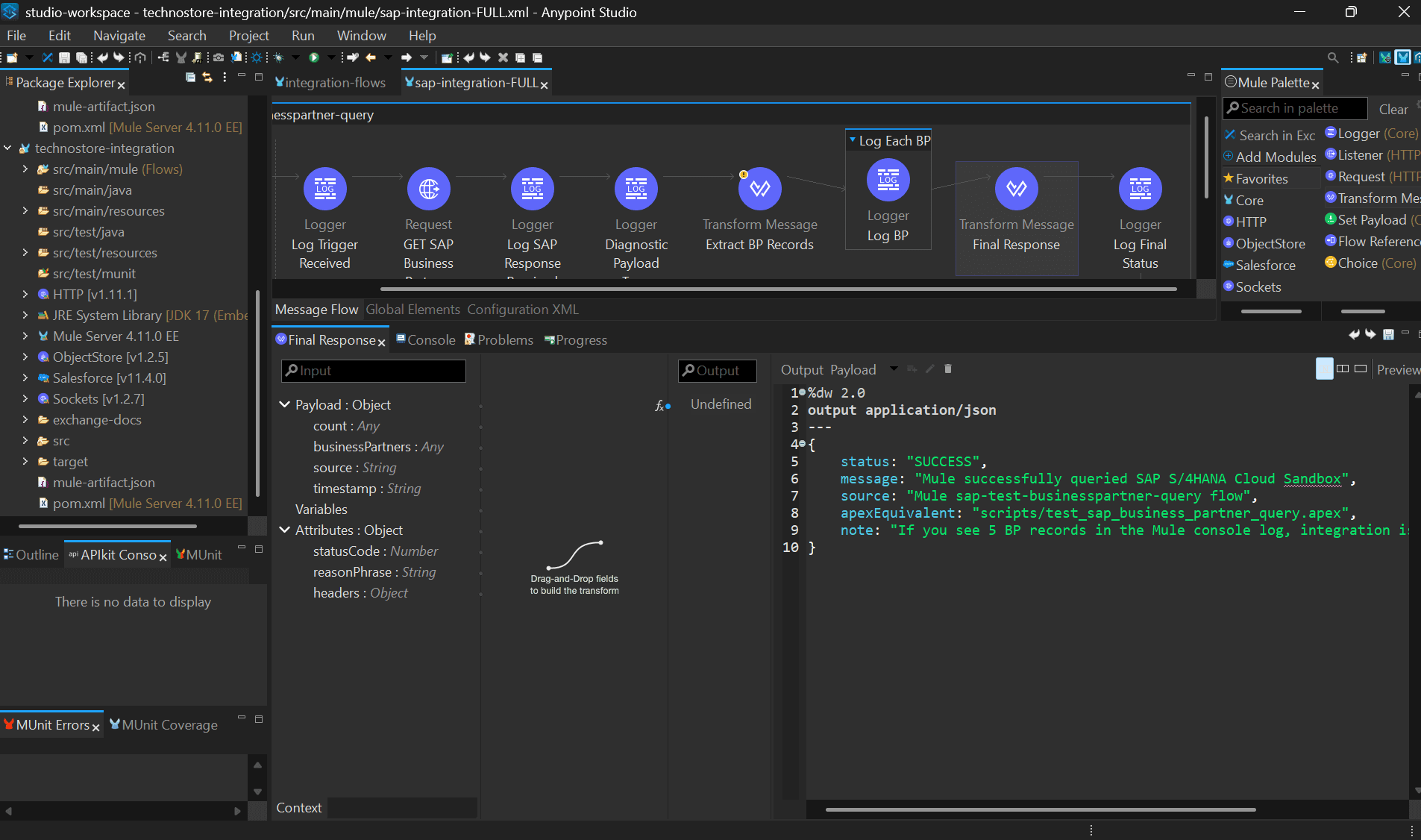Image resolution: width=1421 pixels, height=840 pixels.
Task: Expand src/main/mule (Flows) folder
Action: tap(25, 169)
